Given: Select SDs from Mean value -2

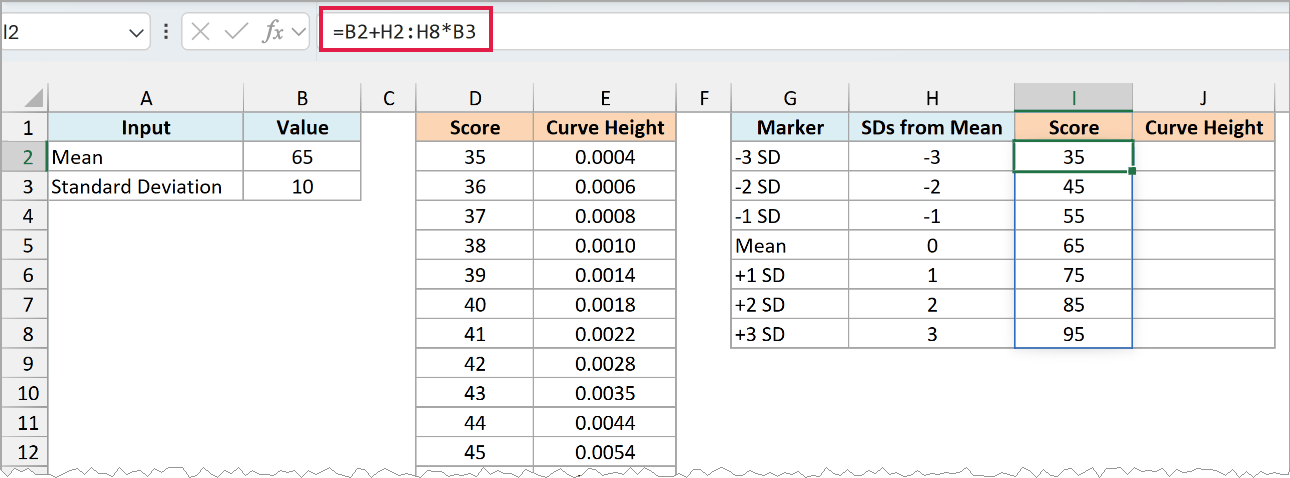Looking at the screenshot, I should pos(932,186).
